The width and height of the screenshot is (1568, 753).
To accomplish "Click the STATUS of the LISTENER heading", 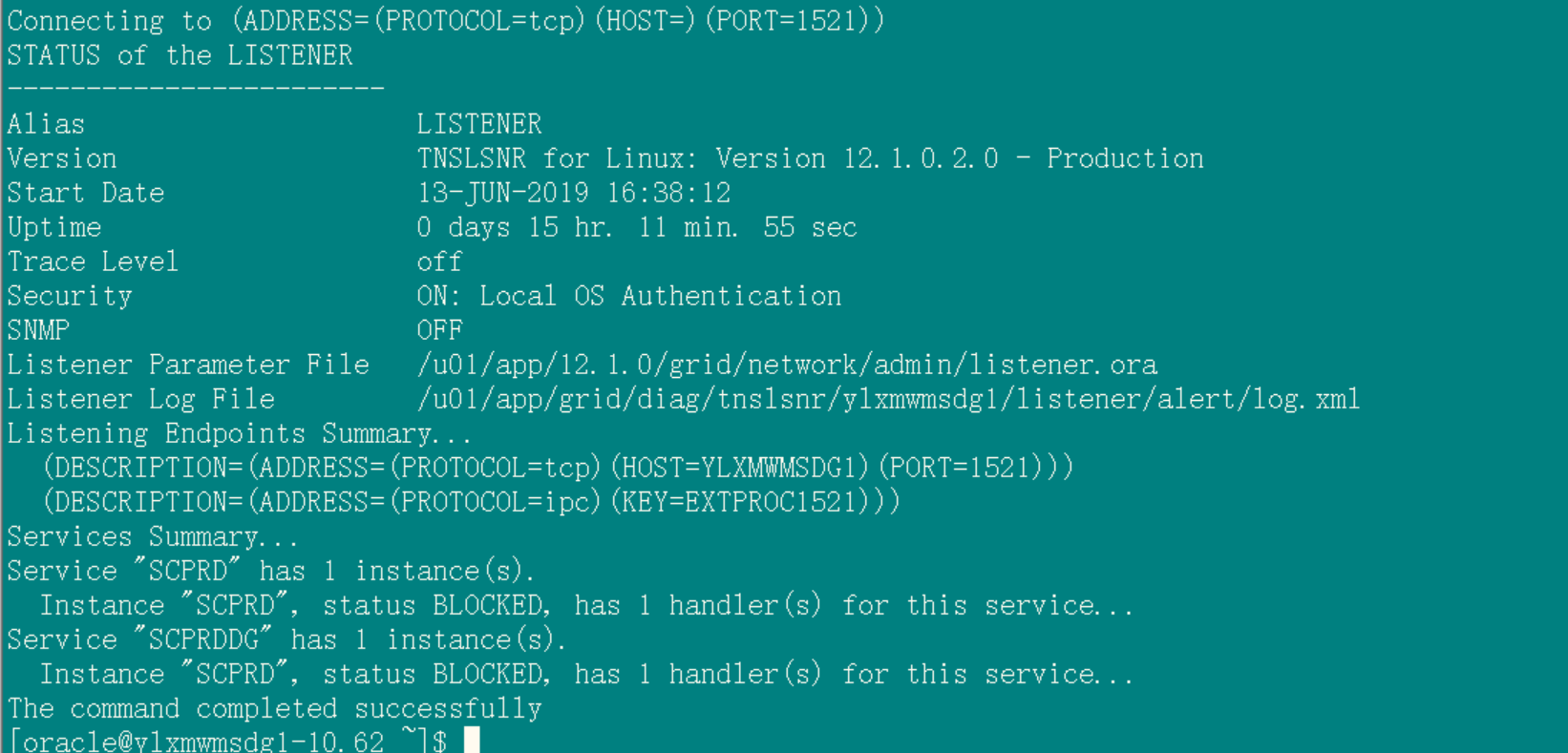I will pyautogui.click(x=180, y=55).
